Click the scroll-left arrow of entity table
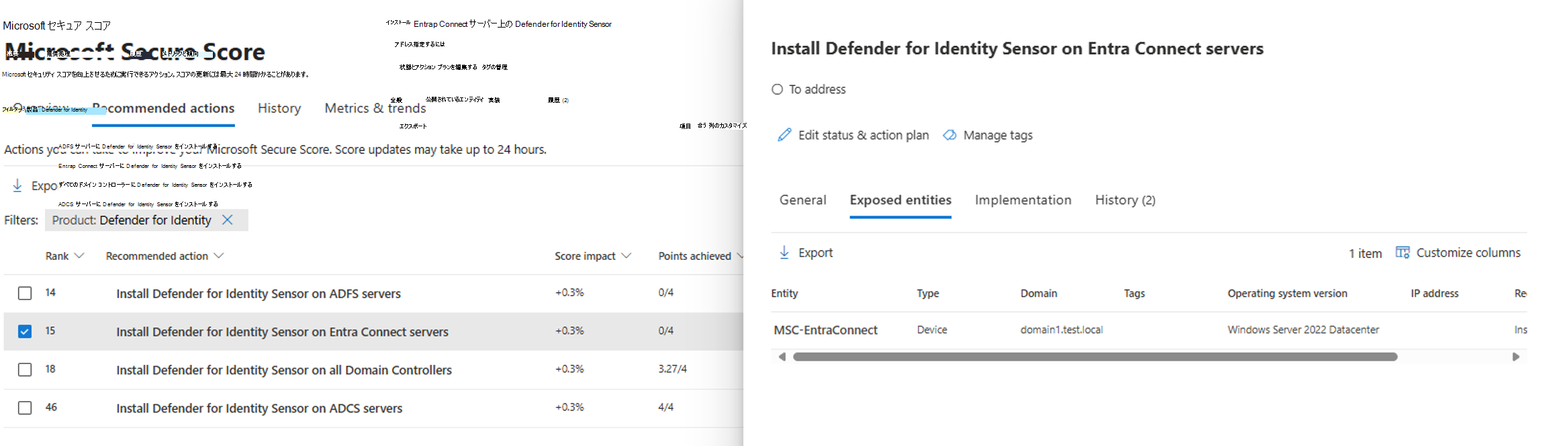1568x446 pixels. pyautogui.click(x=782, y=357)
